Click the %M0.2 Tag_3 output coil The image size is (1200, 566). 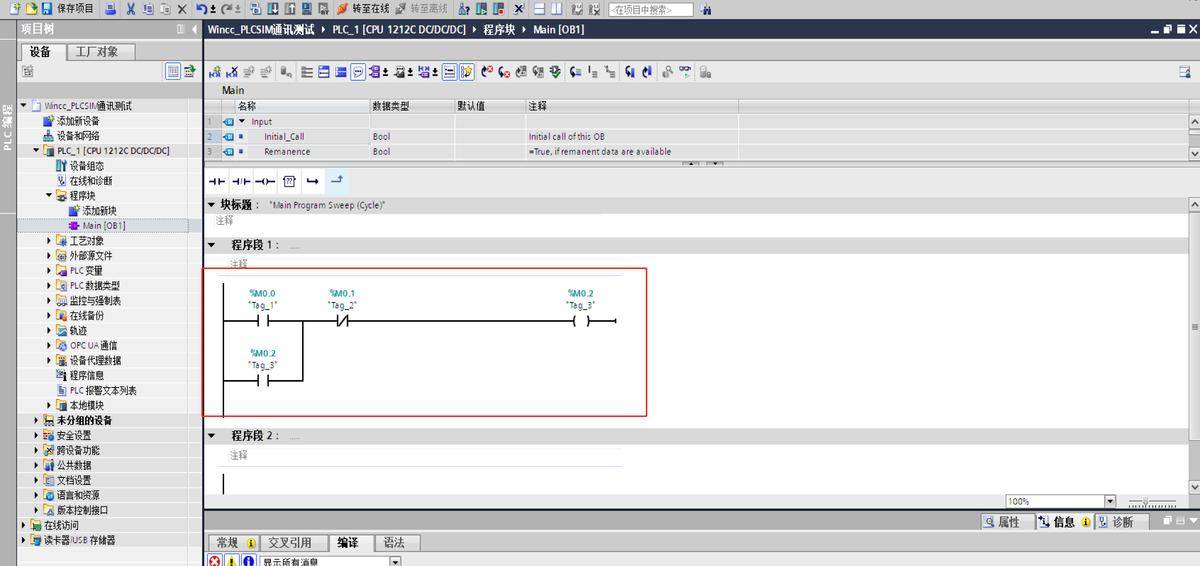[x=581, y=321]
